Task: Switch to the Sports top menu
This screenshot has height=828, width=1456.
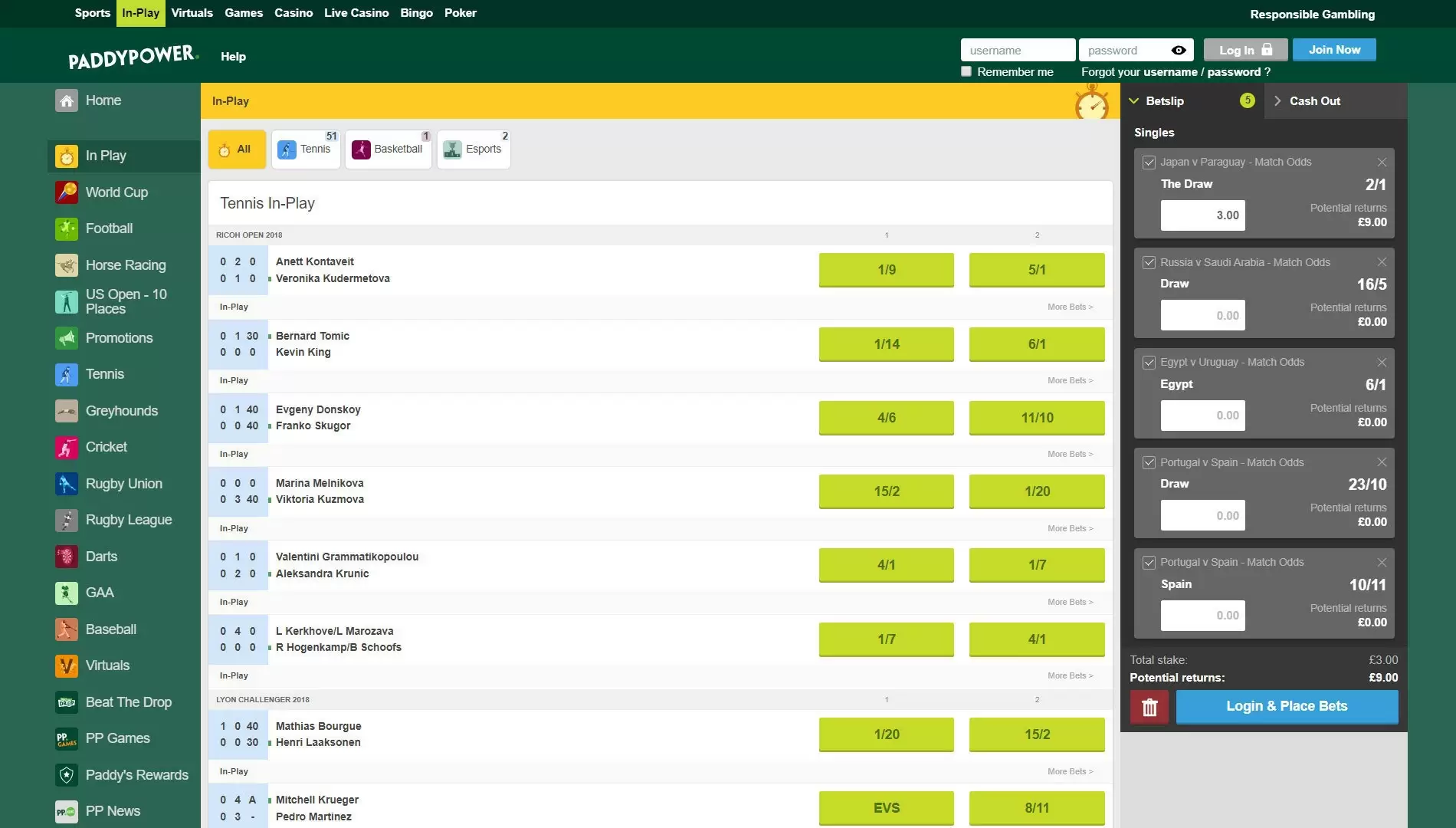Action: tap(93, 13)
